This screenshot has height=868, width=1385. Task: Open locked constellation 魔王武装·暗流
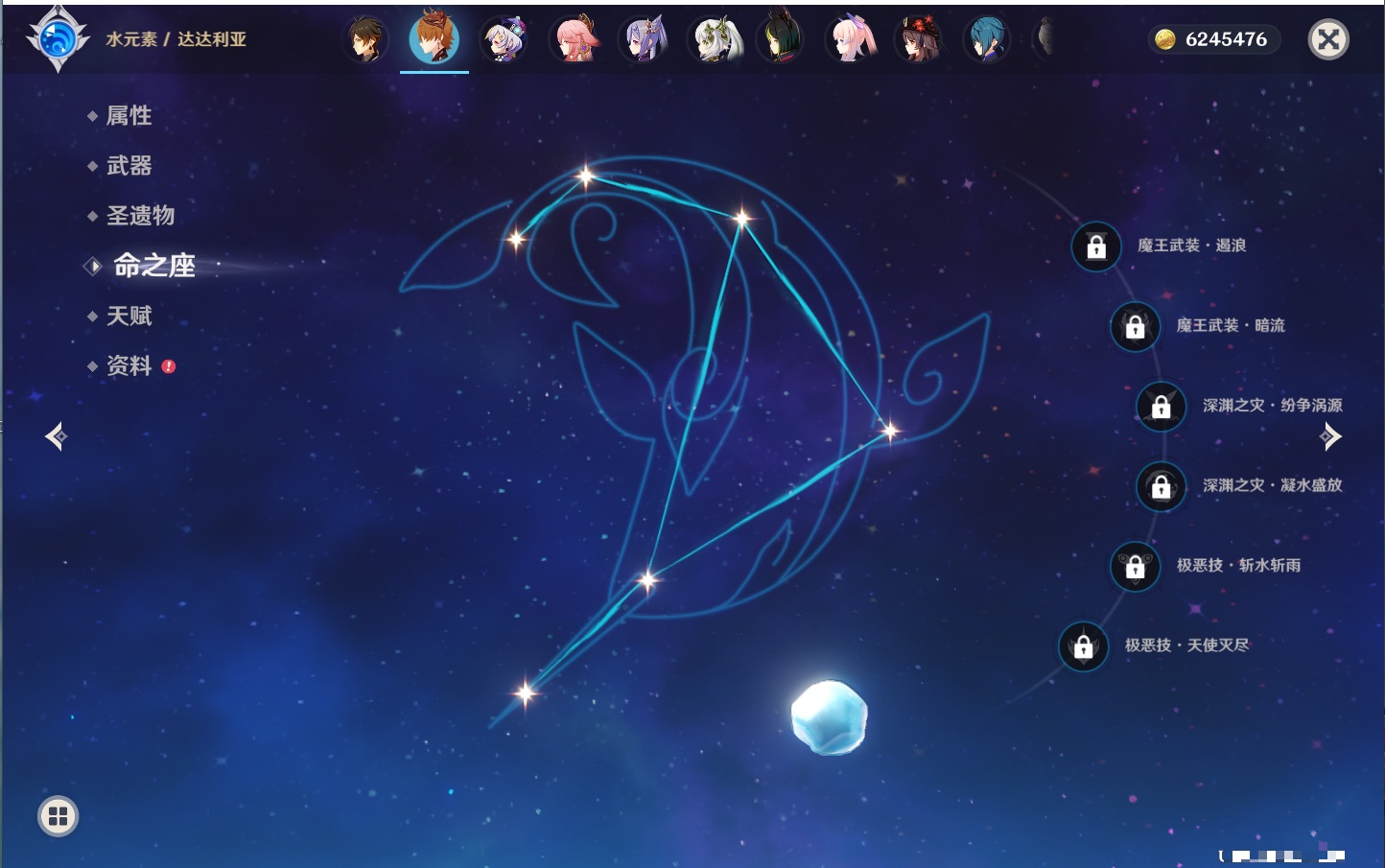(x=1135, y=326)
